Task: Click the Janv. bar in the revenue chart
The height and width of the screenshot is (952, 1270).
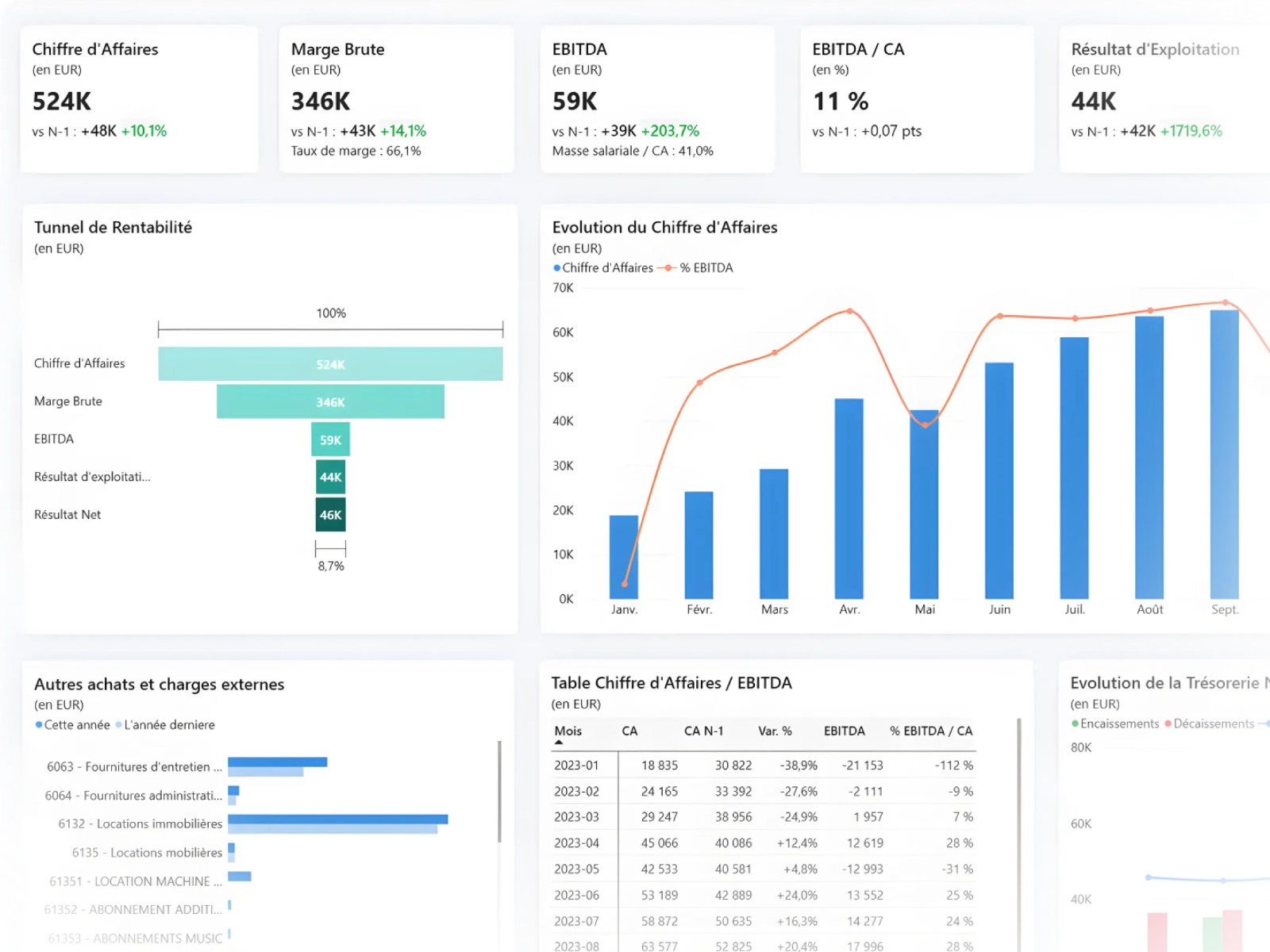Action: [624, 557]
